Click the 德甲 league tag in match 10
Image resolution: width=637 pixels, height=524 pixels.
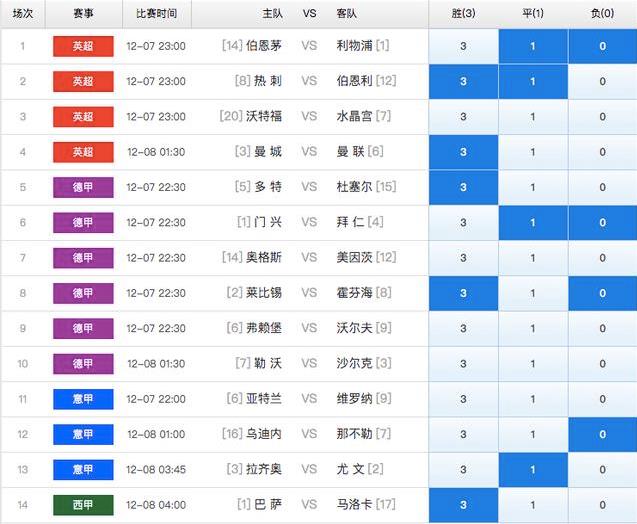coord(83,364)
